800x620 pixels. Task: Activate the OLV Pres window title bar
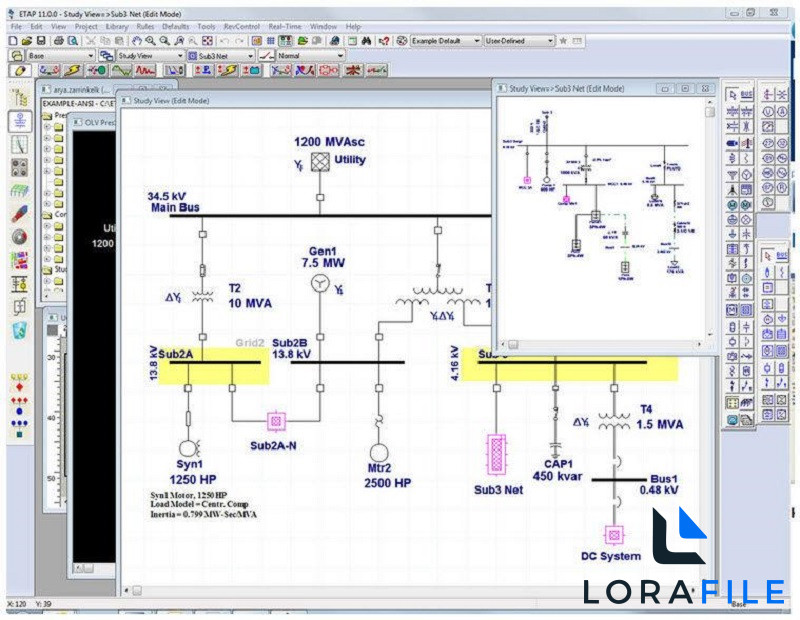click(x=93, y=122)
